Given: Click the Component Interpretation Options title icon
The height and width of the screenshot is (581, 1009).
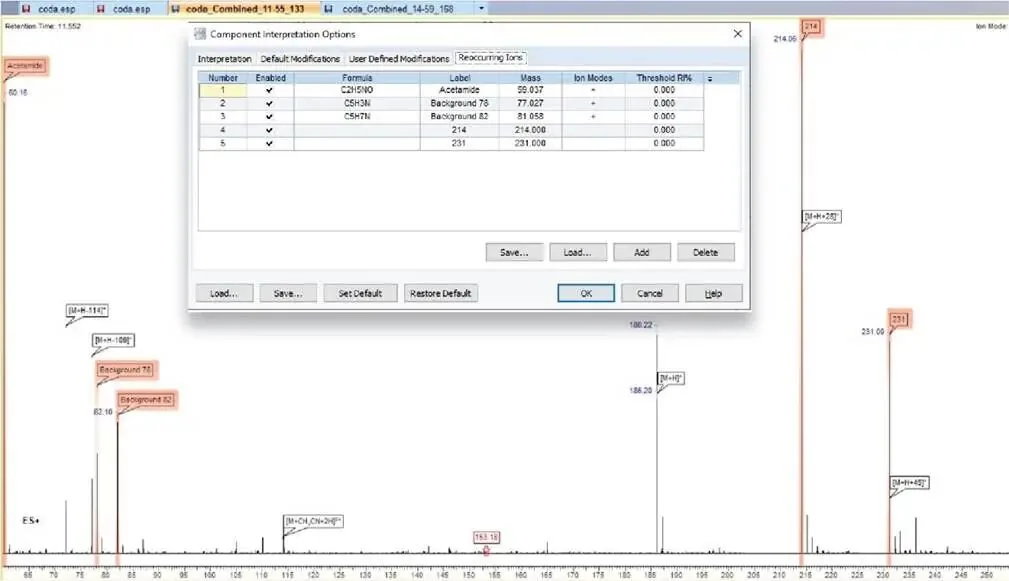Looking at the screenshot, I should tap(200, 34).
